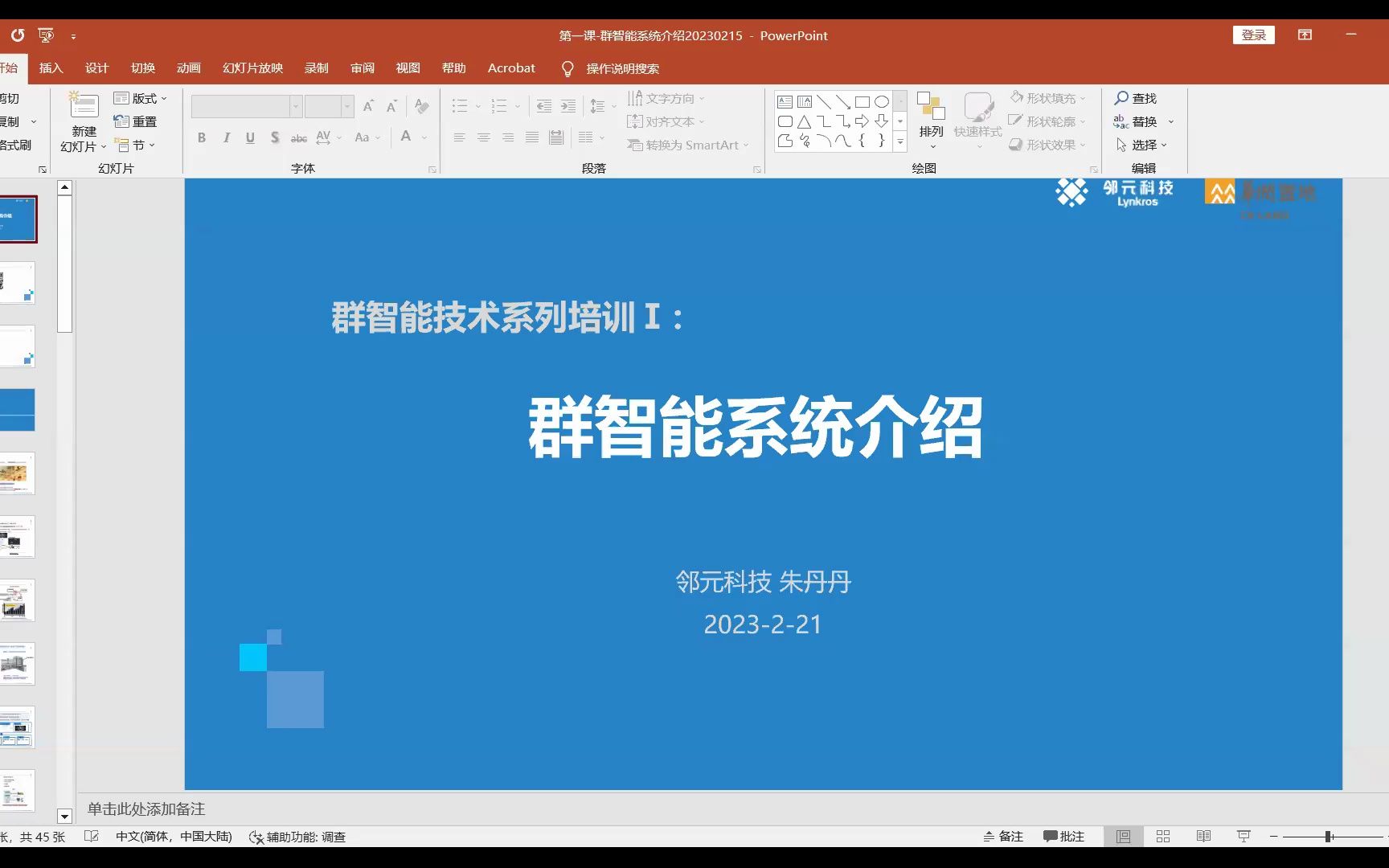Start slideshow from status bar icon
The height and width of the screenshot is (868, 1389).
(1244, 836)
